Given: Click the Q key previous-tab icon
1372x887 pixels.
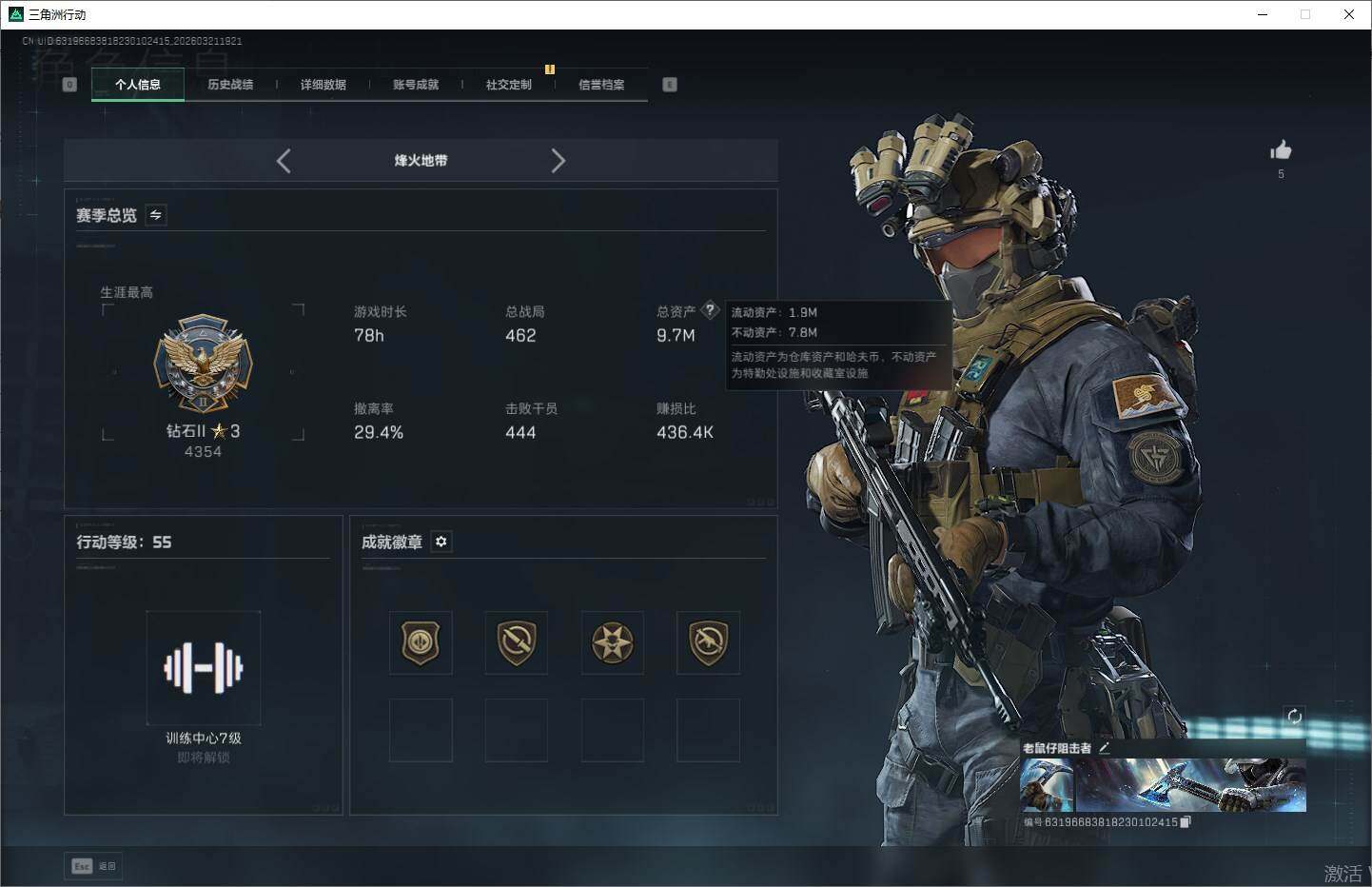Looking at the screenshot, I should 69,85.
